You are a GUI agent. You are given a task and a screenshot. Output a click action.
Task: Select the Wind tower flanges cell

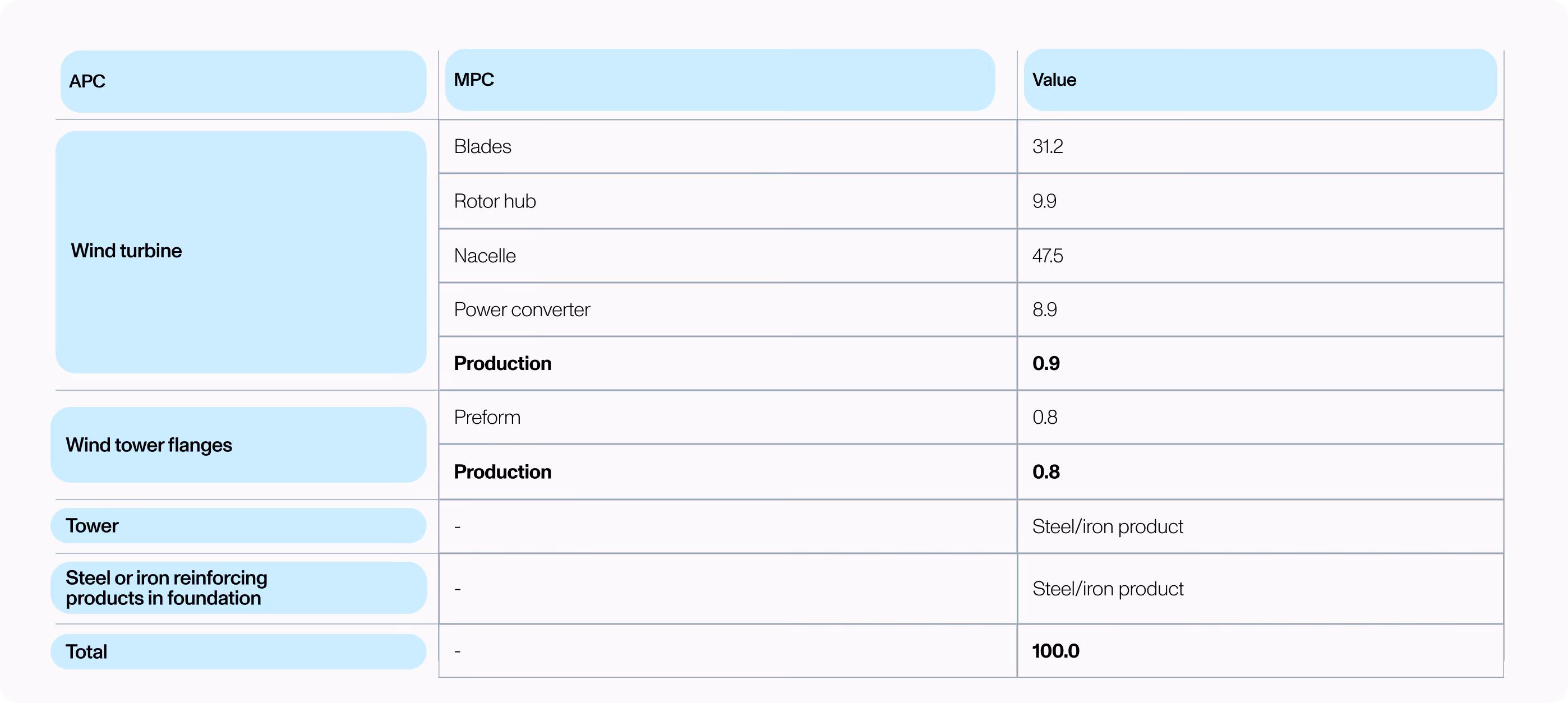pos(238,445)
